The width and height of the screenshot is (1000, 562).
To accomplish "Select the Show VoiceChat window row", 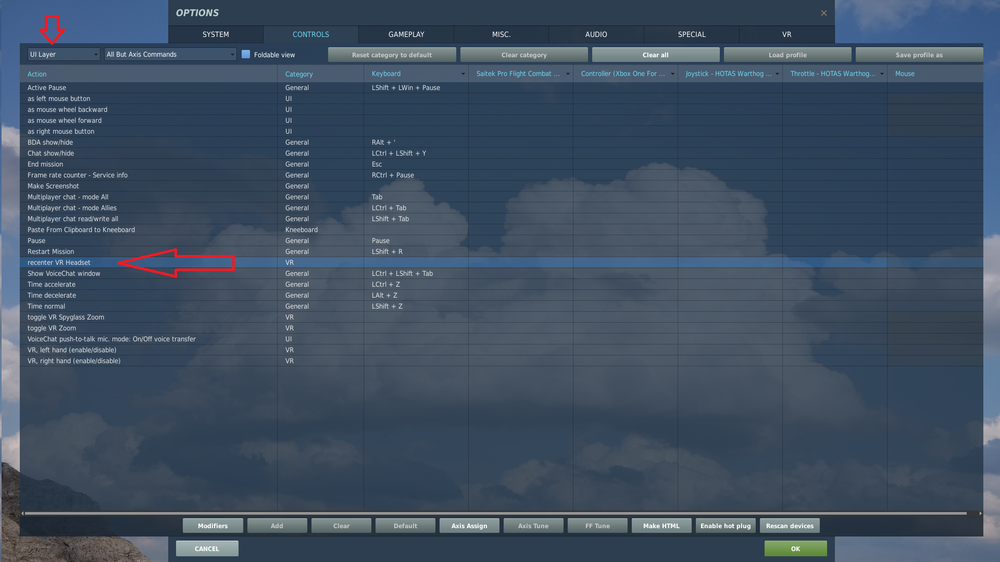I will click(501, 273).
